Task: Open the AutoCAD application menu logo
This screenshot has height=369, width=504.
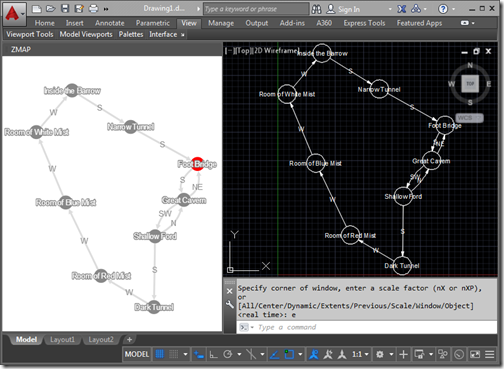Action: coord(13,13)
